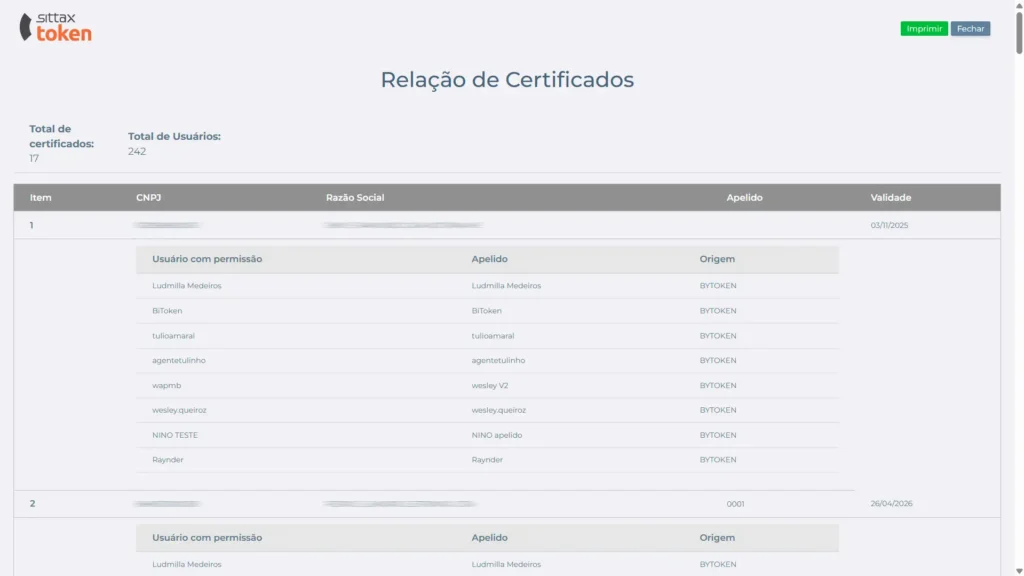
Task: Select user tulioamaral in permission column
Action: [x=173, y=336]
